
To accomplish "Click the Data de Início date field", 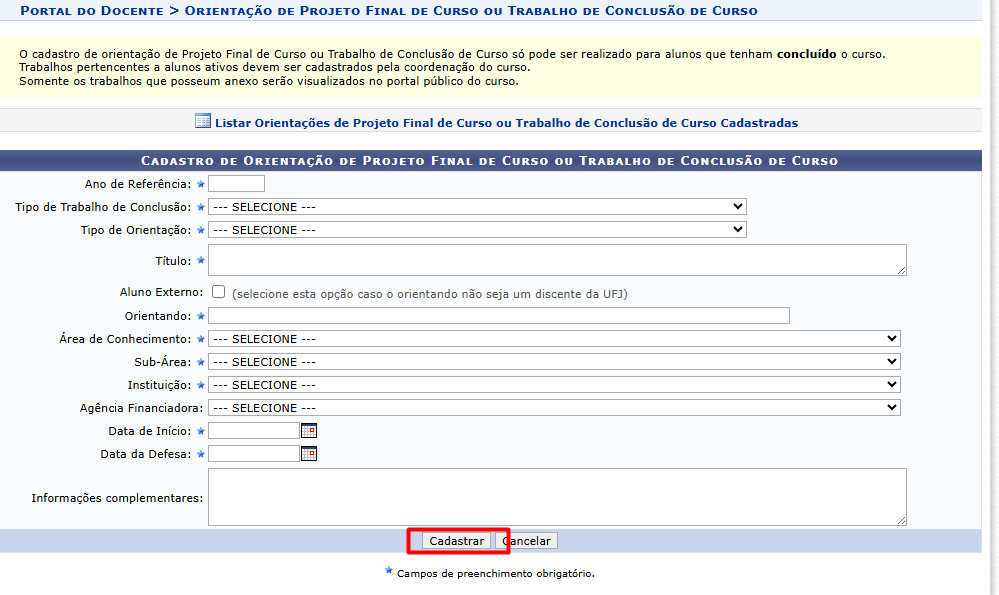I will [x=254, y=431].
